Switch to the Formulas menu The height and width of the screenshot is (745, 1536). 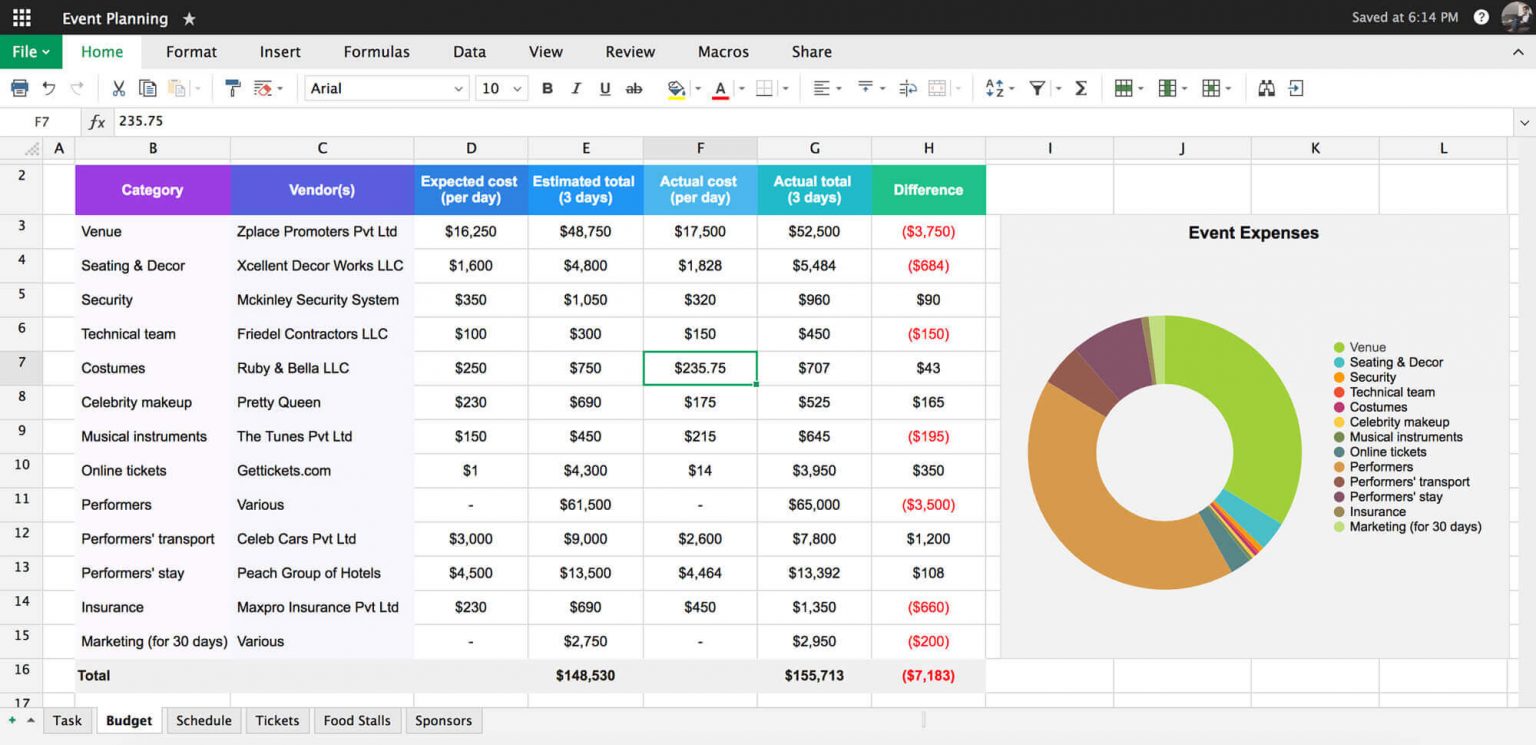[376, 51]
